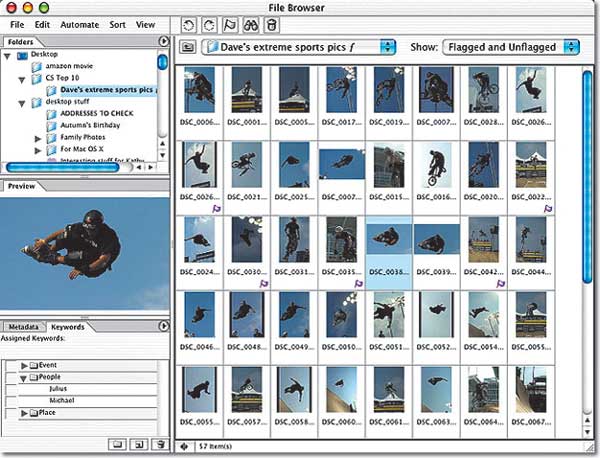Click the Rotate counterclockwise toolbar icon
600x458 pixels.
click(x=189, y=25)
